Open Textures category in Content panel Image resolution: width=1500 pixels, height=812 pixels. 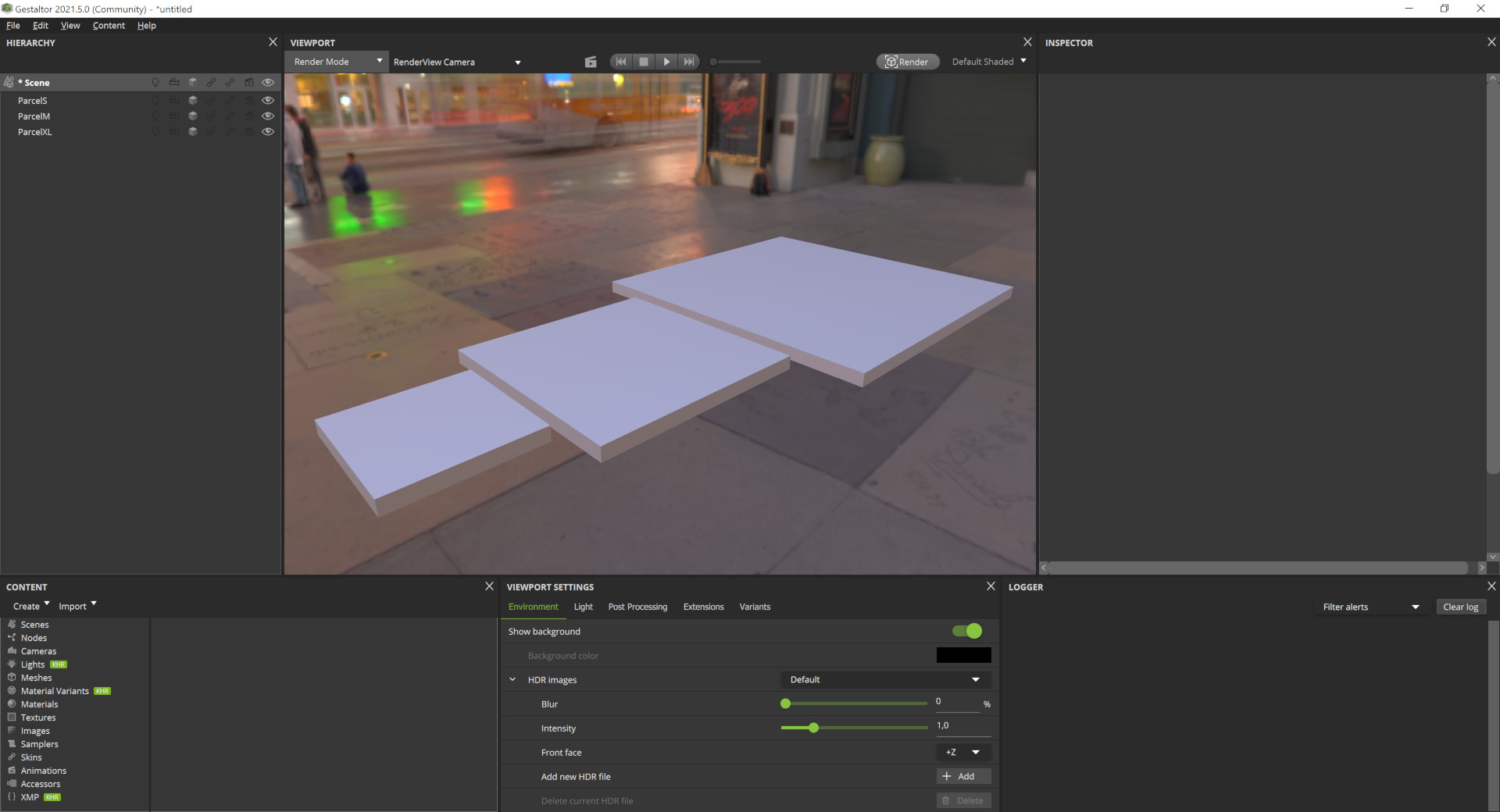[x=38, y=718]
